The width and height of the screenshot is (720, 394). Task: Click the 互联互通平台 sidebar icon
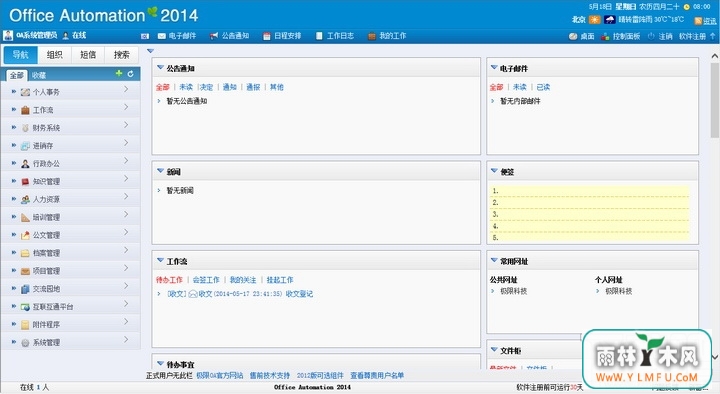25,307
